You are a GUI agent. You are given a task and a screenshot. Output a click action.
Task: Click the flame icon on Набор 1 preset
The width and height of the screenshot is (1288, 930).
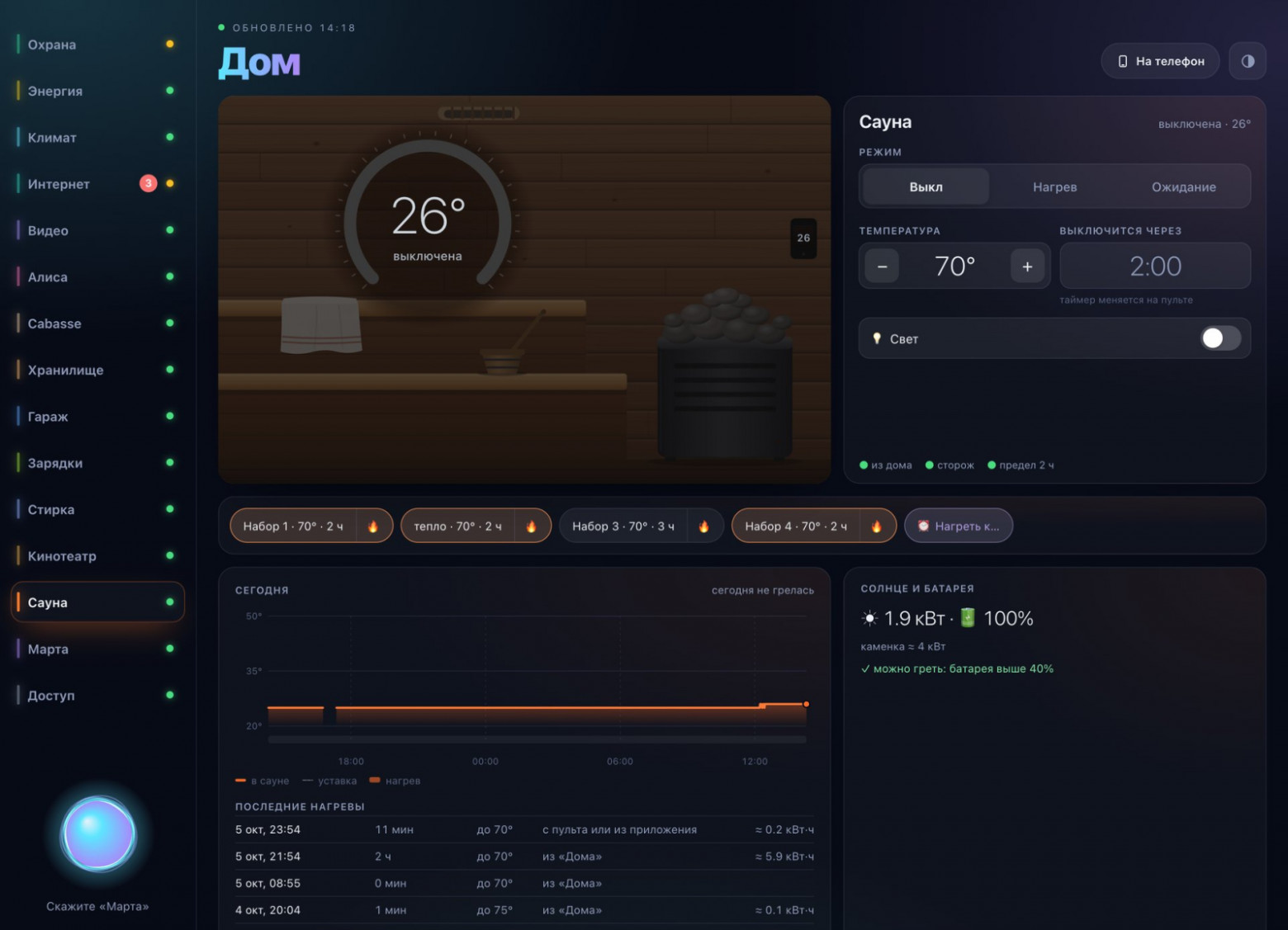[x=373, y=526]
